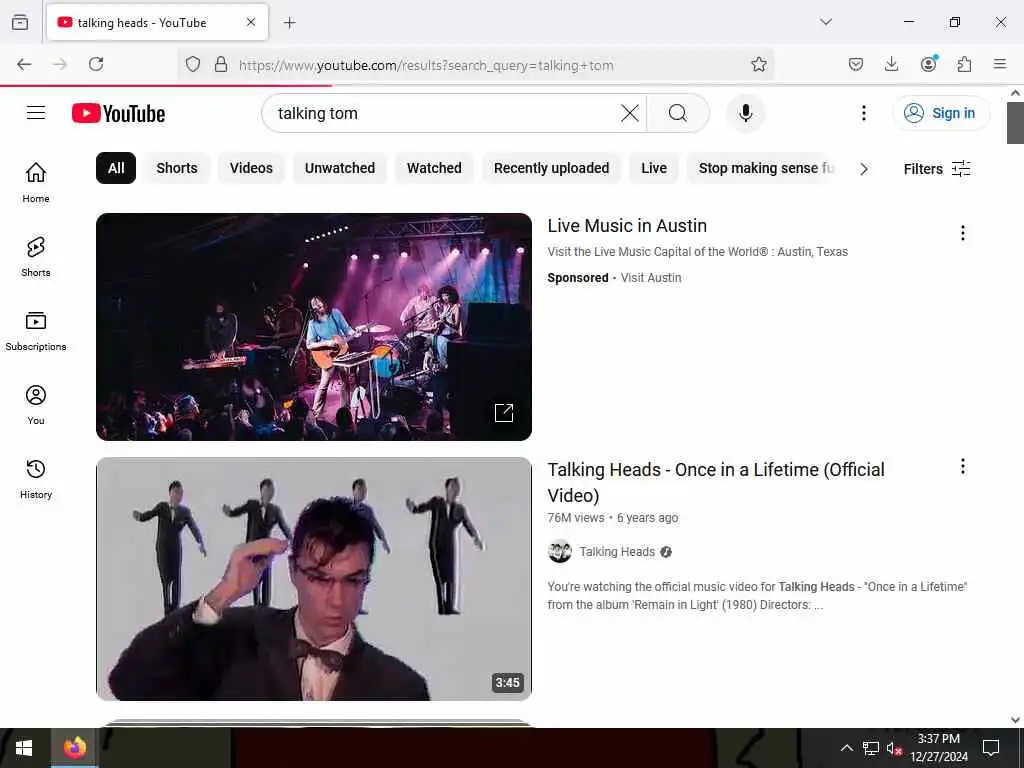Click the scrollbar down arrow
The width and height of the screenshot is (1024, 768).
[1015, 719]
